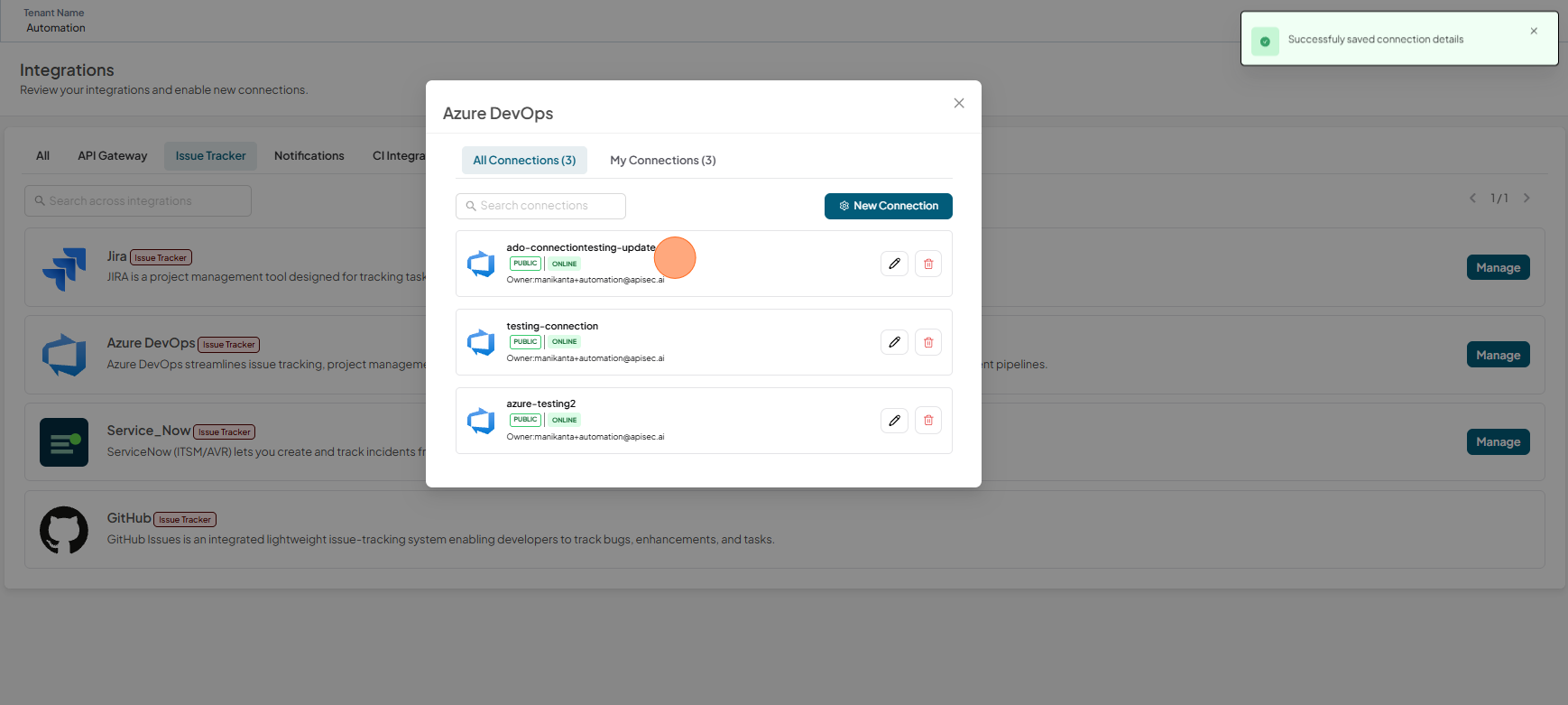Screen dimensions: 1568x705
Task: Focus the Search connections field
Action: tap(540, 206)
